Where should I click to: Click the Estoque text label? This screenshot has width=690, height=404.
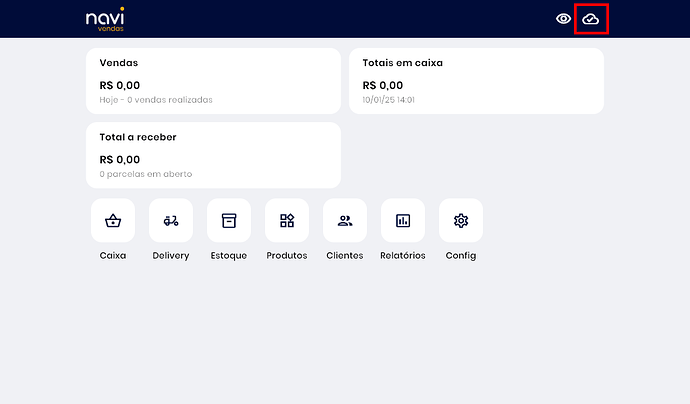pyautogui.click(x=229, y=256)
